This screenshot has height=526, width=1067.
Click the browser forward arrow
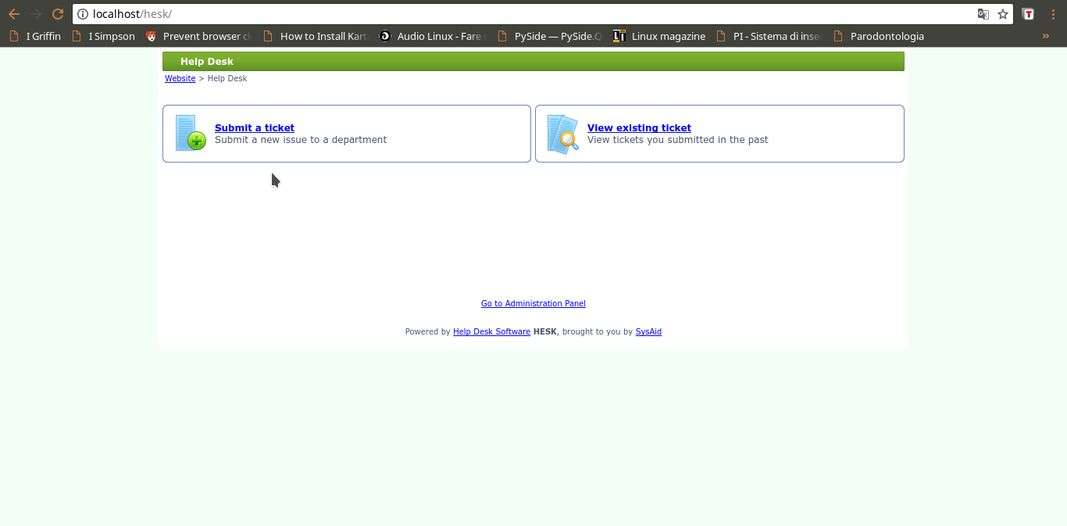click(x=36, y=14)
